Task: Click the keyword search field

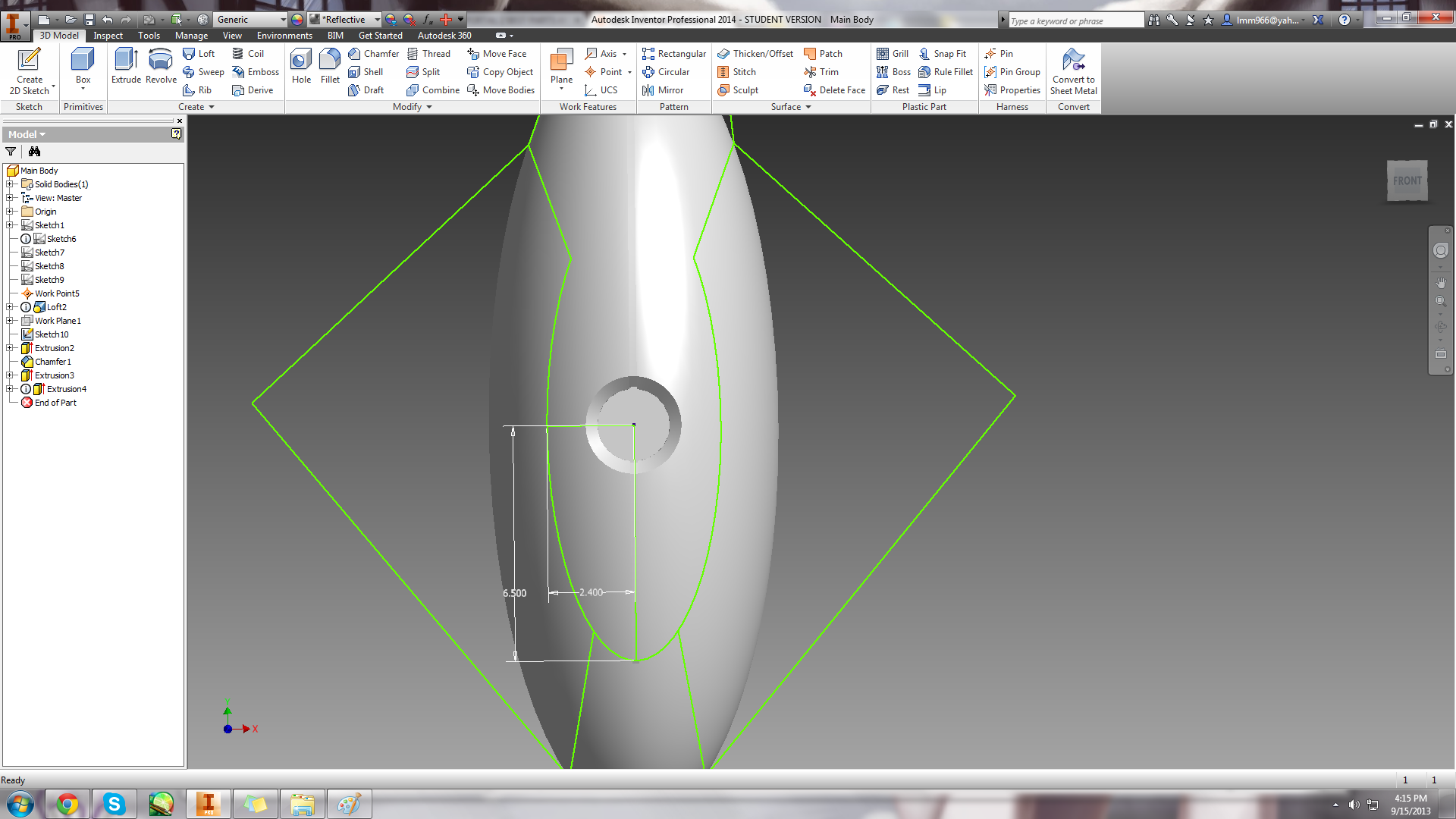Action: point(1075,20)
